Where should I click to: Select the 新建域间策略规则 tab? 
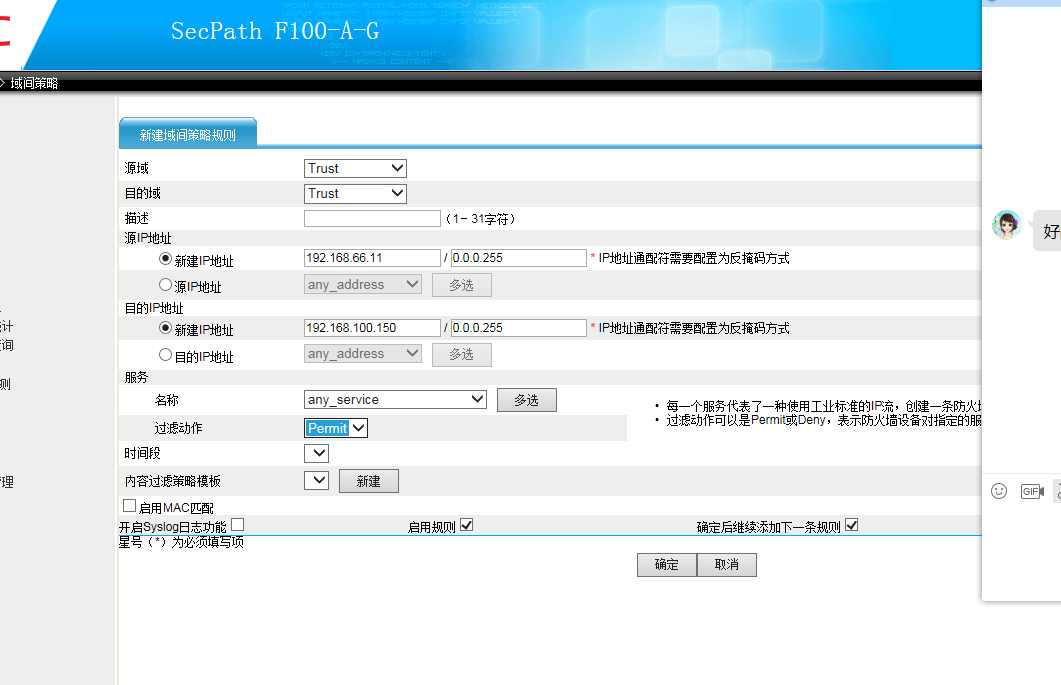[x=187, y=134]
